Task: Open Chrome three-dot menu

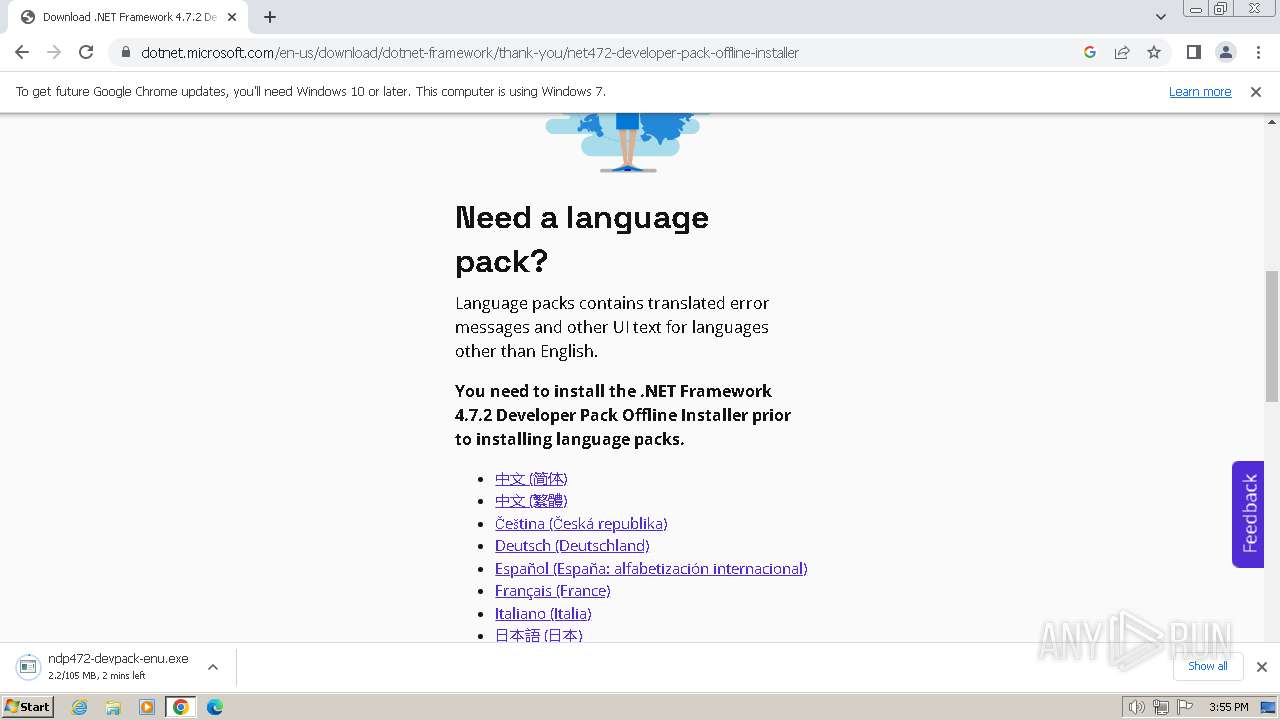Action: (x=1258, y=53)
